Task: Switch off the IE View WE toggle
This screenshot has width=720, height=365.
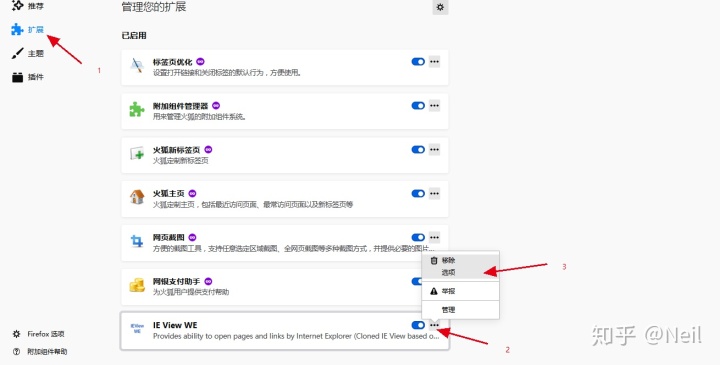Action: pos(418,325)
